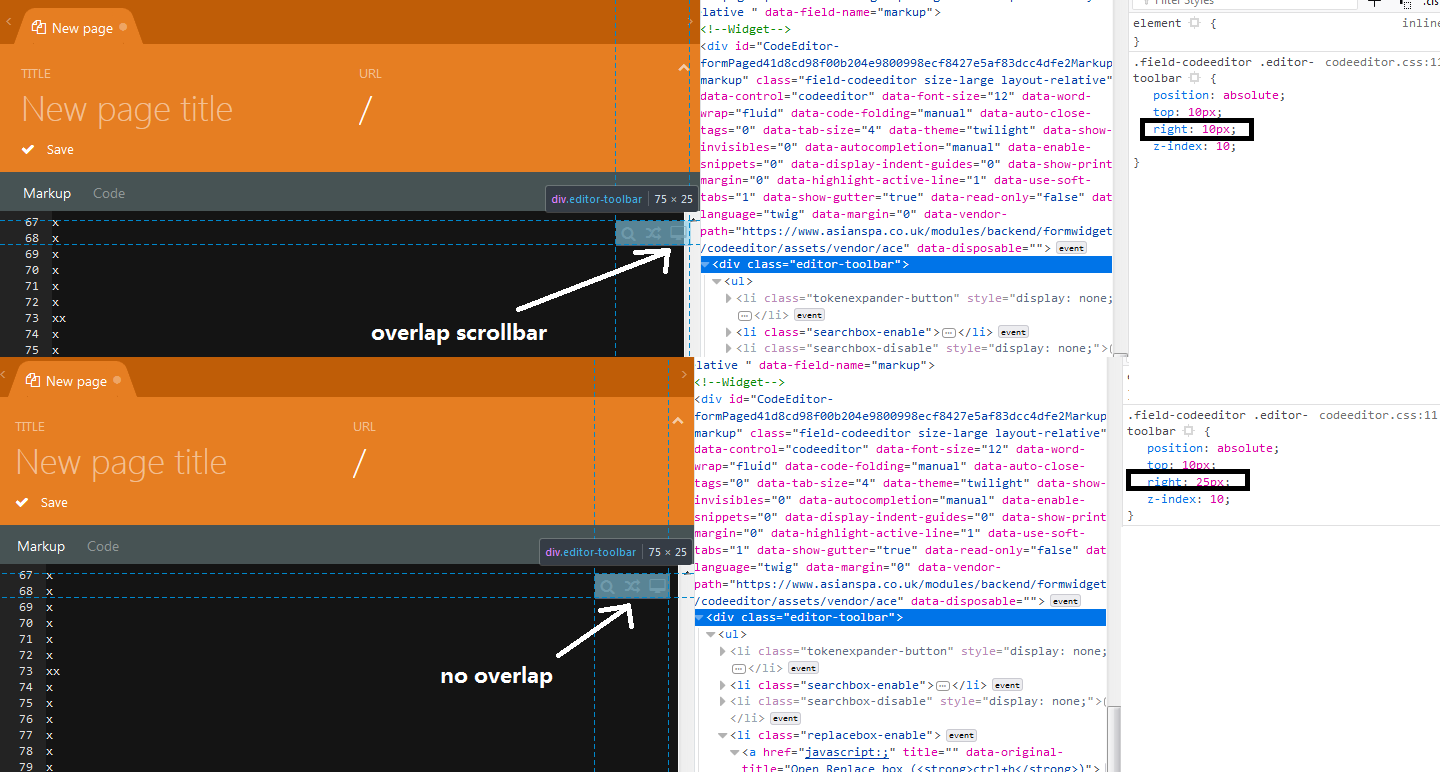Expand the ul node inside the editor-toolbar element
1440x772 pixels.
717,281
